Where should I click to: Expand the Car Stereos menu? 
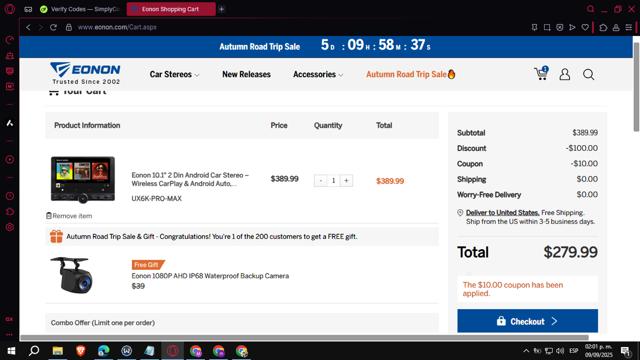tap(174, 74)
